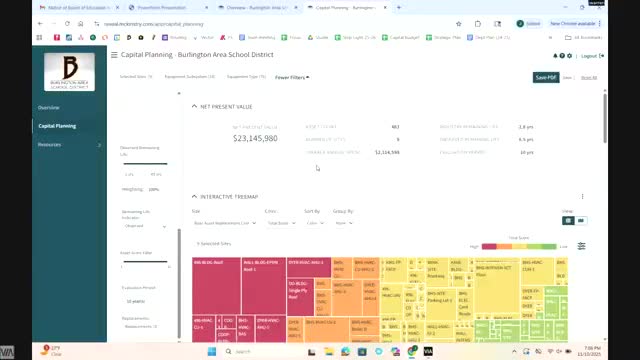Open the help question mark icon
Viewport: 640px width, 360px height.
pyautogui.click(x=562, y=56)
